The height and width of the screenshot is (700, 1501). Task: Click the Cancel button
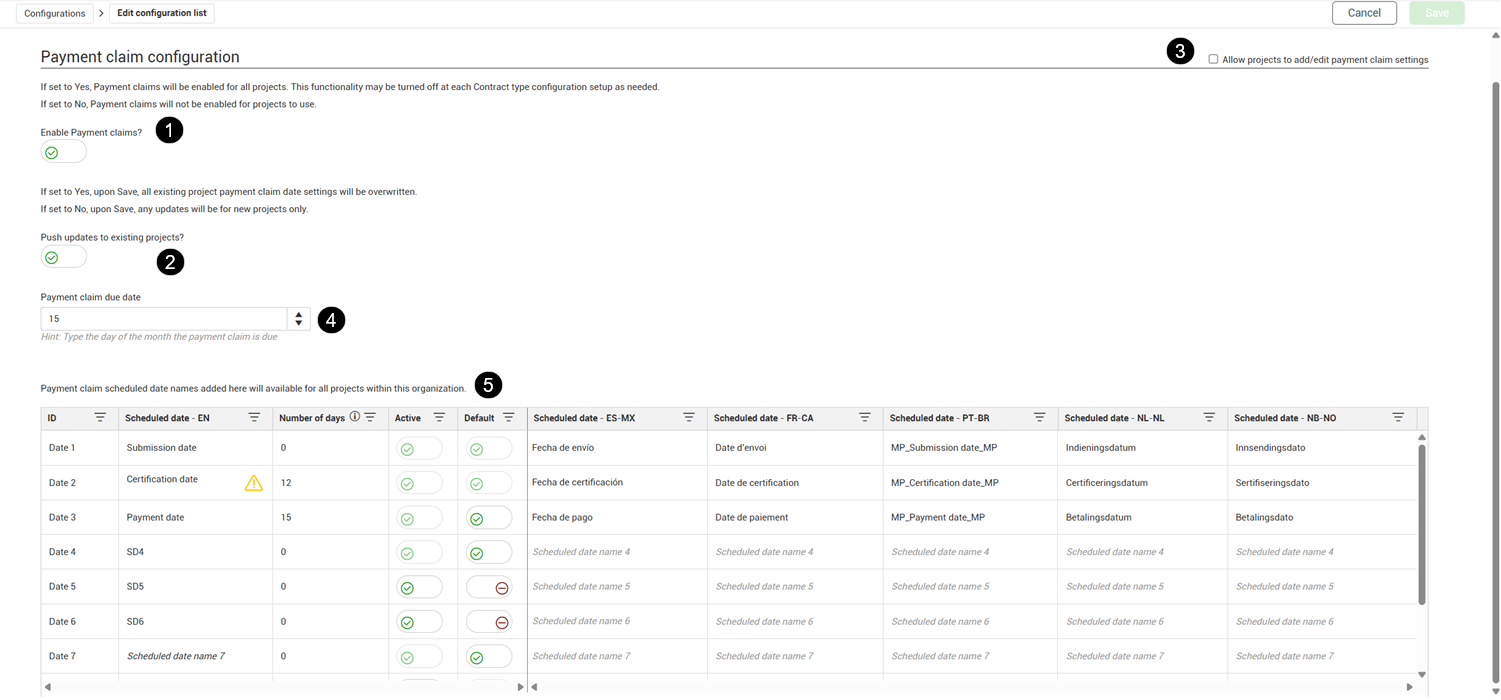(x=1364, y=13)
